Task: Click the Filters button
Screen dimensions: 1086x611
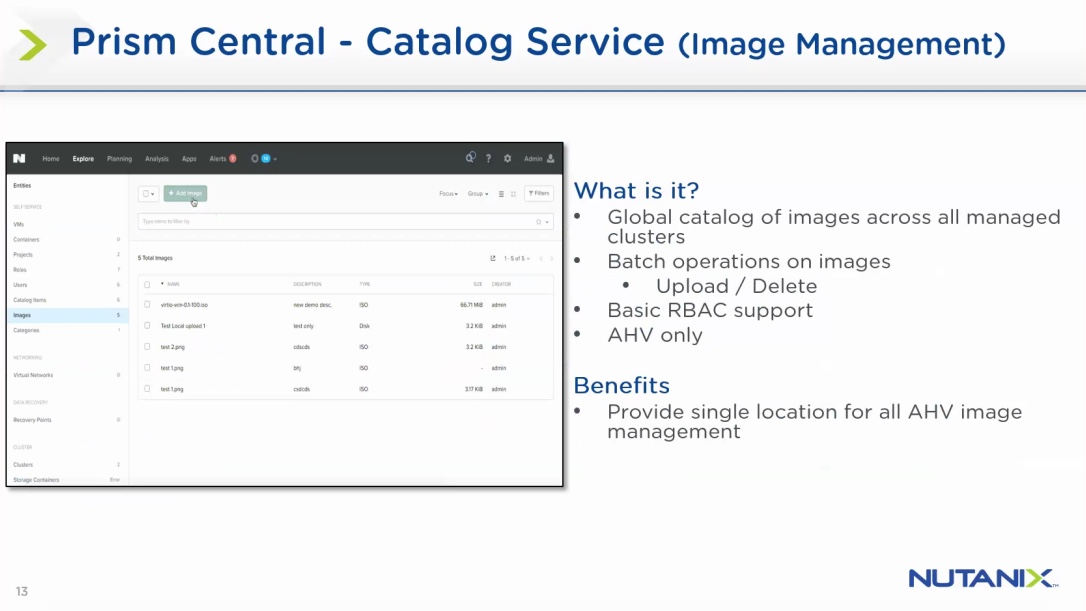Action: pyautogui.click(x=538, y=194)
